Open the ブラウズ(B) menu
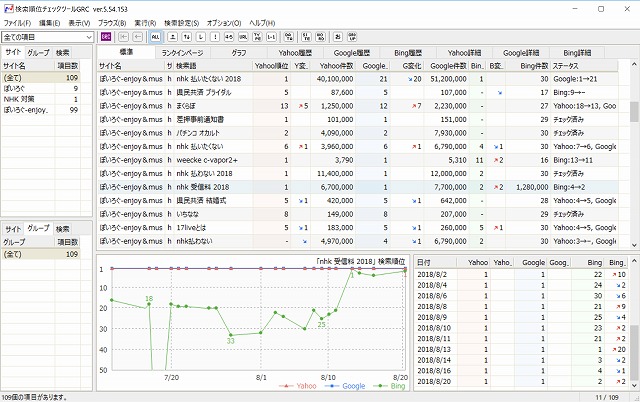Screen dimensions: 640x402 tap(112, 23)
